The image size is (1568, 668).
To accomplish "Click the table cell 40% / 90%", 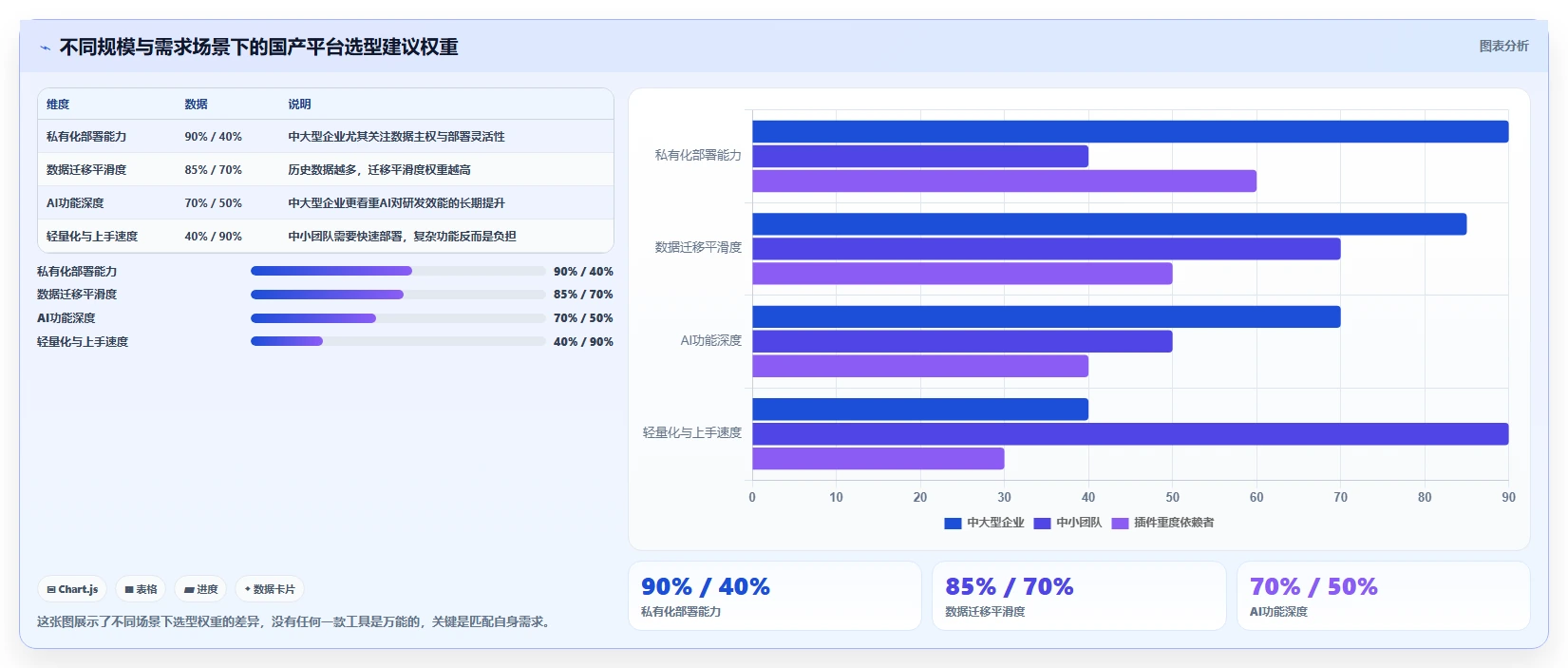I will [213, 237].
